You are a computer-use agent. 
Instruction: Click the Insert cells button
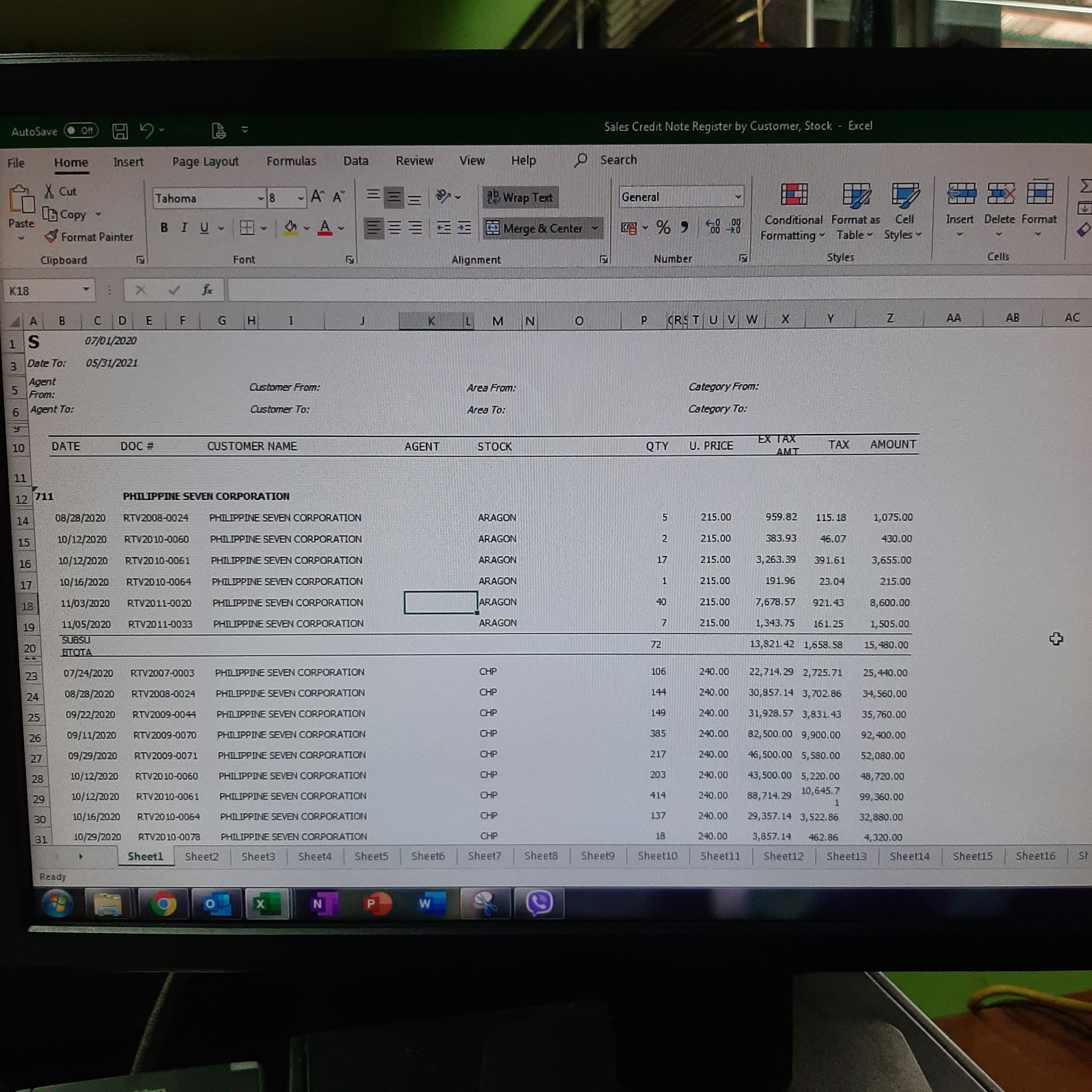(960, 209)
